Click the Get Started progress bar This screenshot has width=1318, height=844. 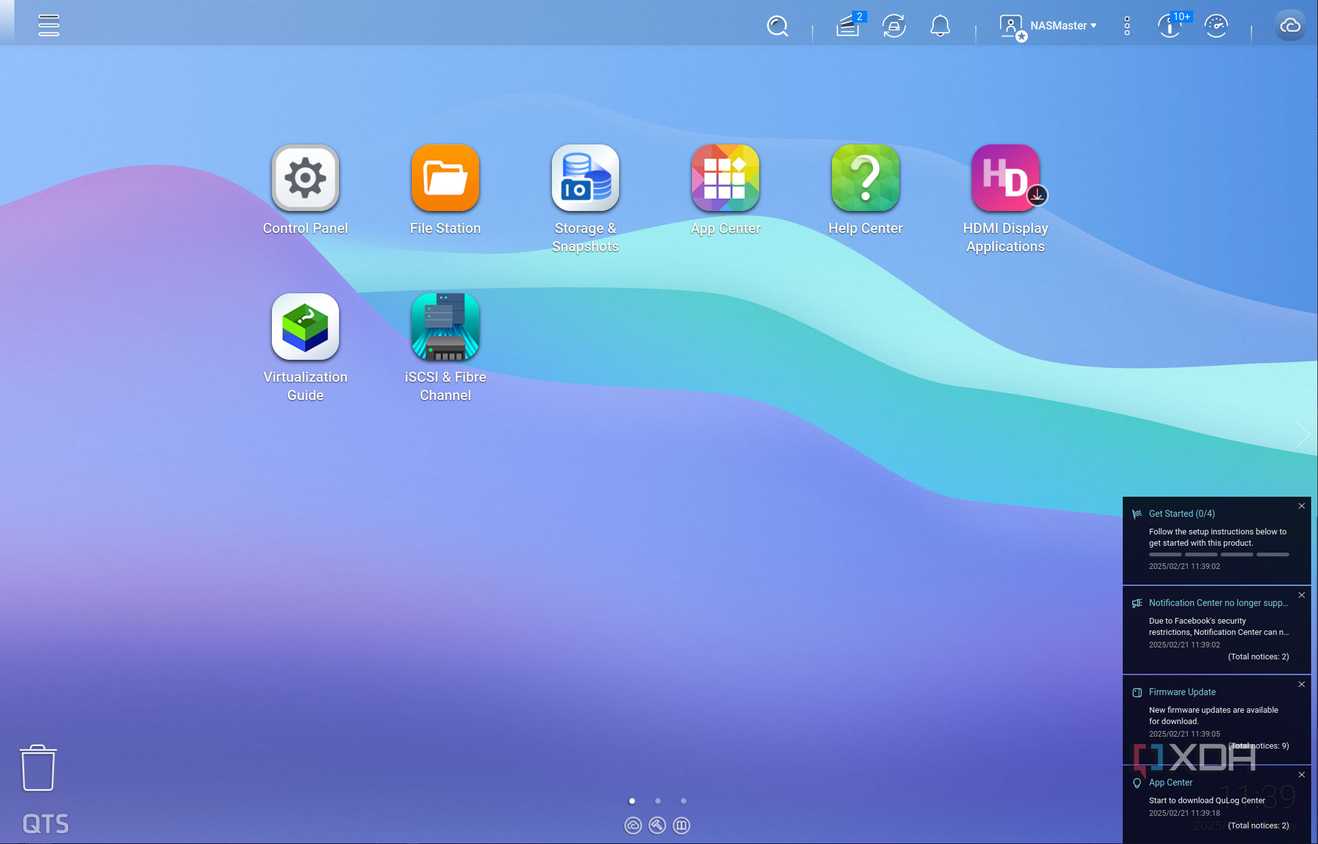tap(1219, 554)
